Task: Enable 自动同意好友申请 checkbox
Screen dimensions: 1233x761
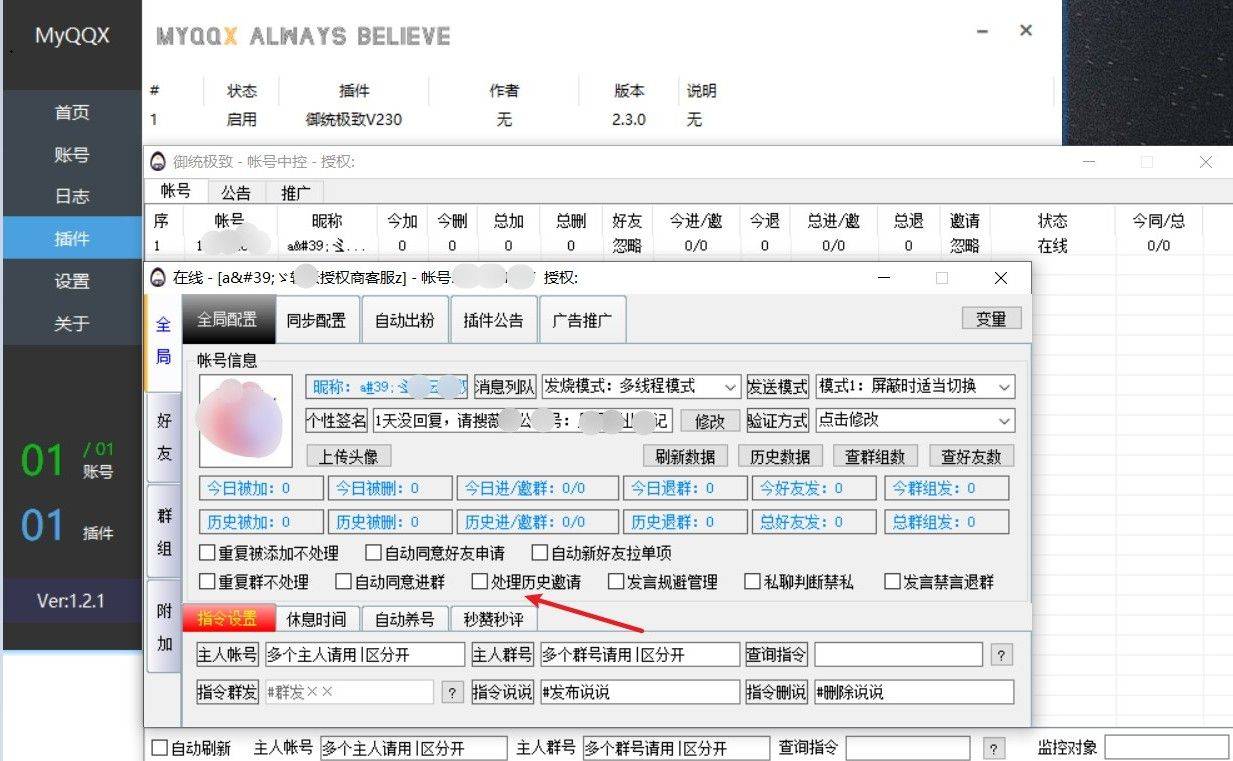Action: 374,553
